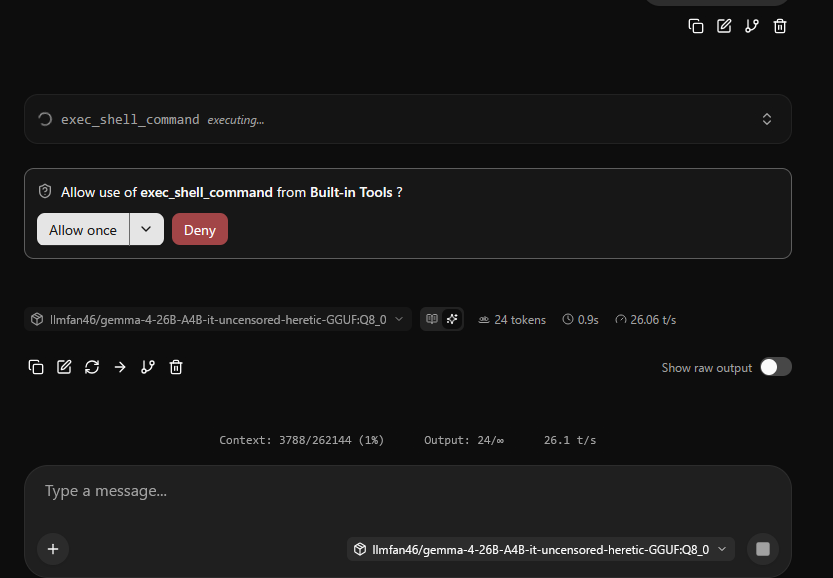Screen dimensions: 833x578
Task: Edit the user message above
Action: (724, 26)
